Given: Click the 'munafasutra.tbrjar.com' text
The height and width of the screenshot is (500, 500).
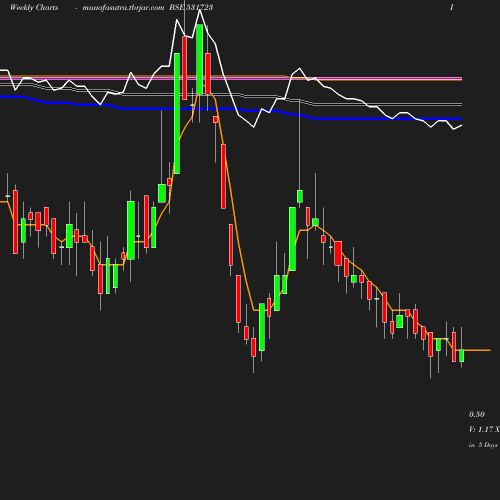Looking at the screenshot, I should point(123,8).
